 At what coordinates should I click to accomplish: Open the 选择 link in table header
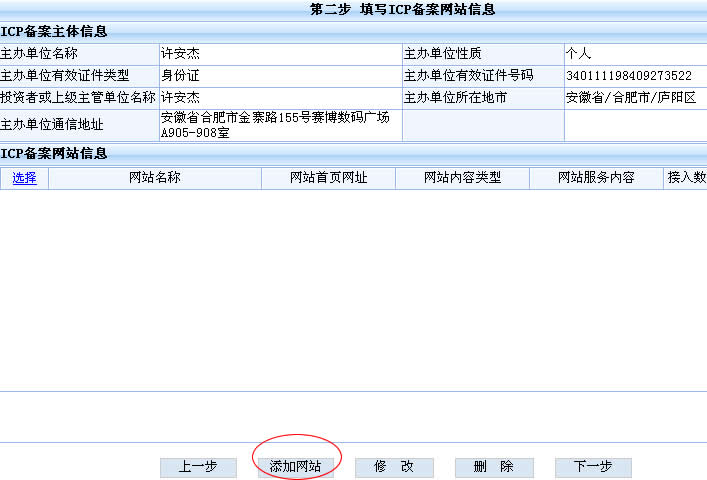24,178
